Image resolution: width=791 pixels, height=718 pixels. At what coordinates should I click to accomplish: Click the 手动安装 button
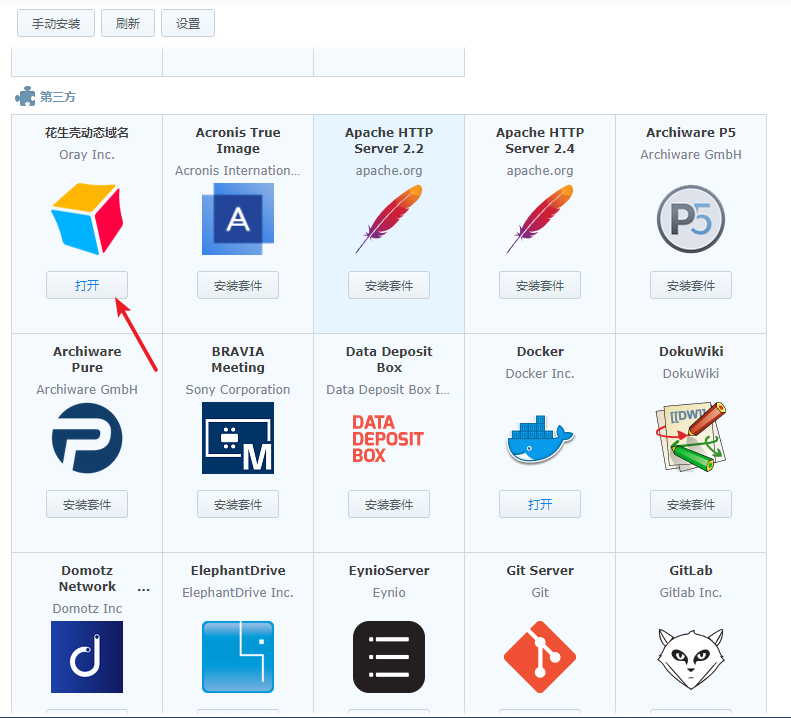(x=56, y=23)
